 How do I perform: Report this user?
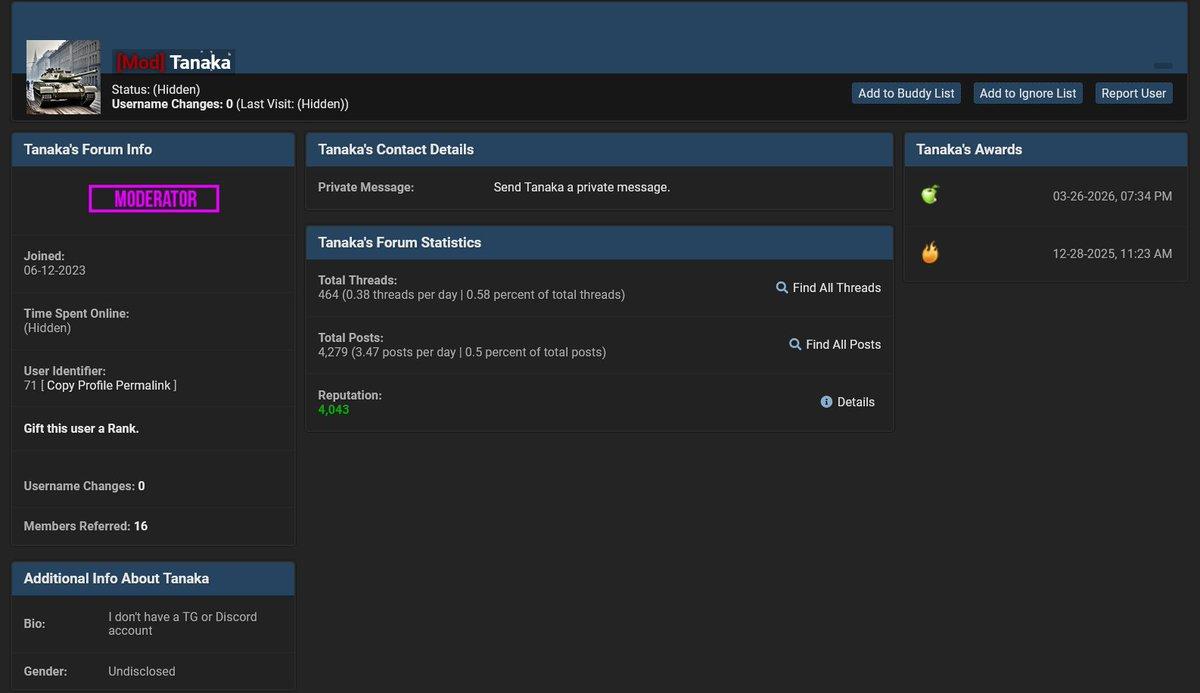click(1134, 93)
